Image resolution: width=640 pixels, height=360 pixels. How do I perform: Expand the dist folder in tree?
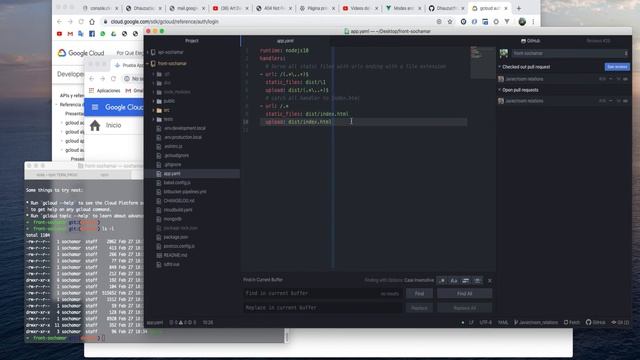click(154, 83)
